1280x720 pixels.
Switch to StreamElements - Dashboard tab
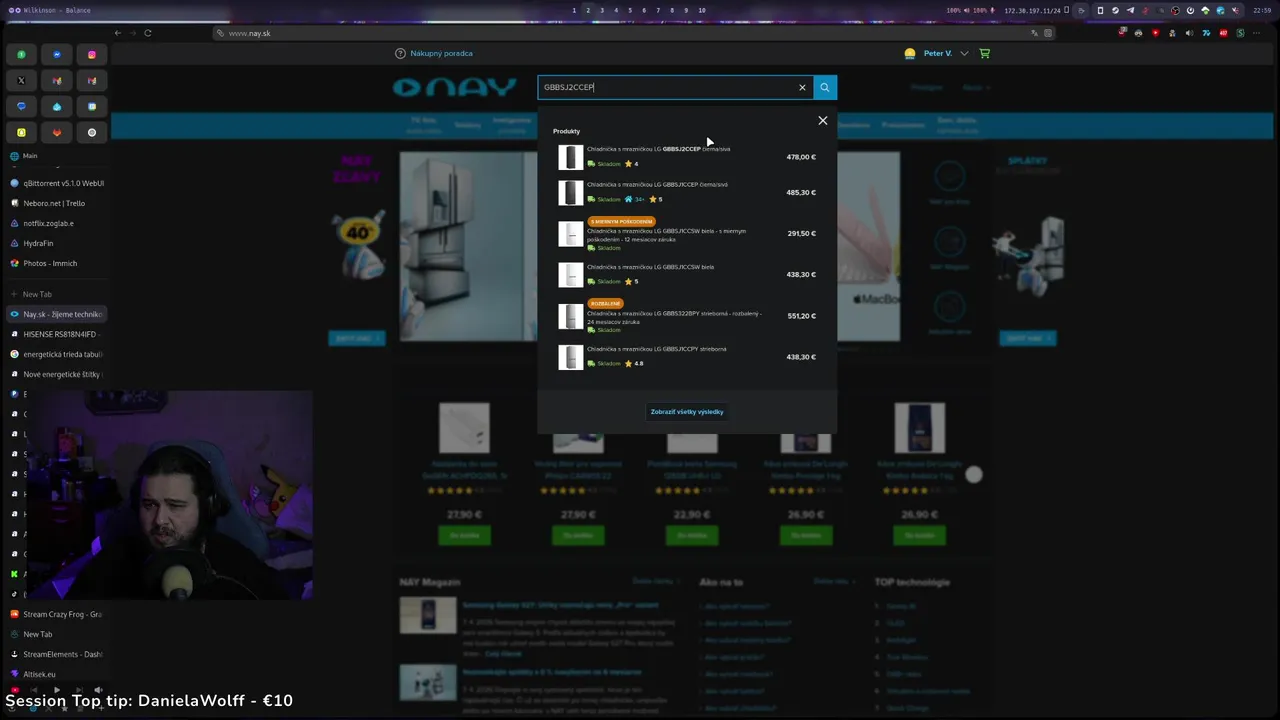57,655
